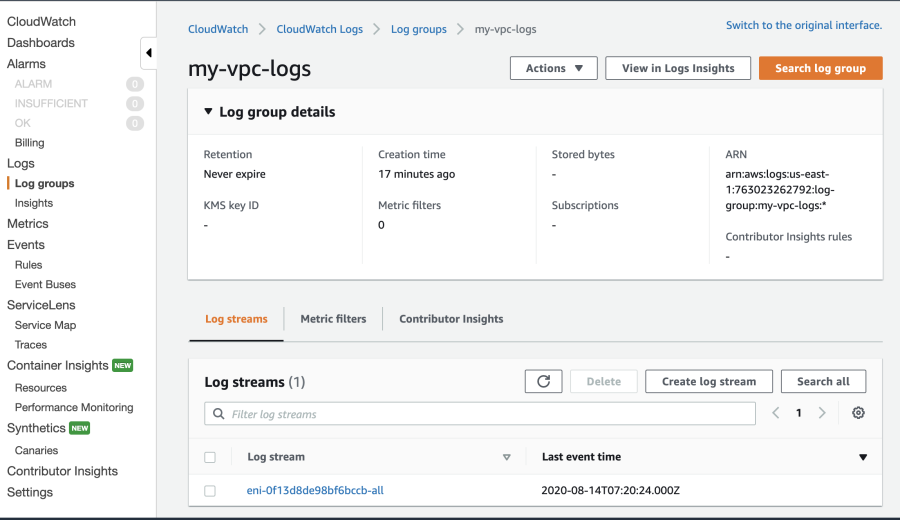This screenshot has width=900, height=520.
Task: Click the Search all button
Action: pyautogui.click(x=823, y=382)
